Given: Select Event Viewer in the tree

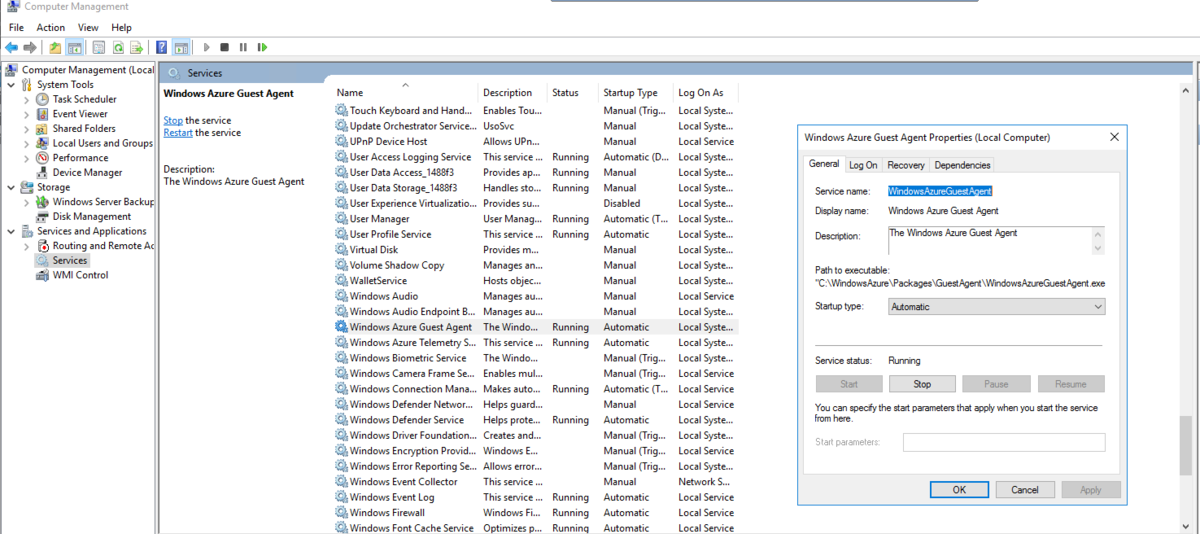Looking at the screenshot, I should [x=80, y=114].
